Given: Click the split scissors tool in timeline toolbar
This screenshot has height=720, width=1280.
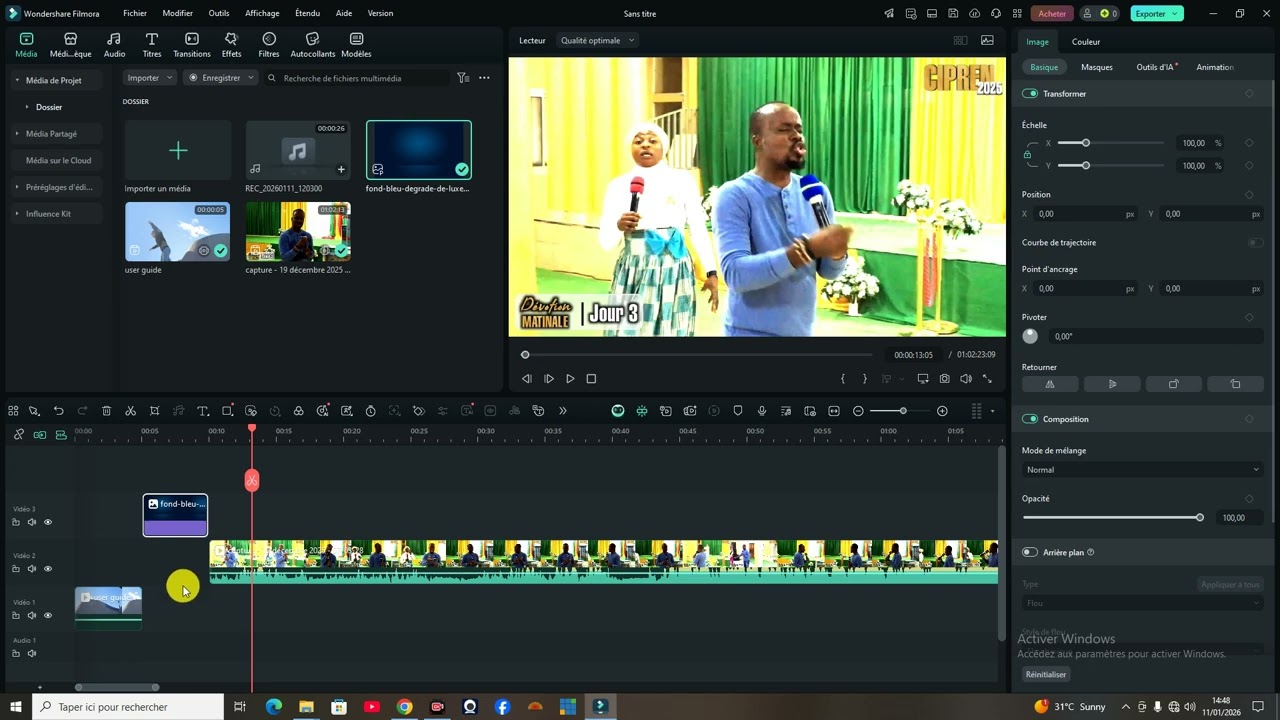Looking at the screenshot, I should [130, 411].
